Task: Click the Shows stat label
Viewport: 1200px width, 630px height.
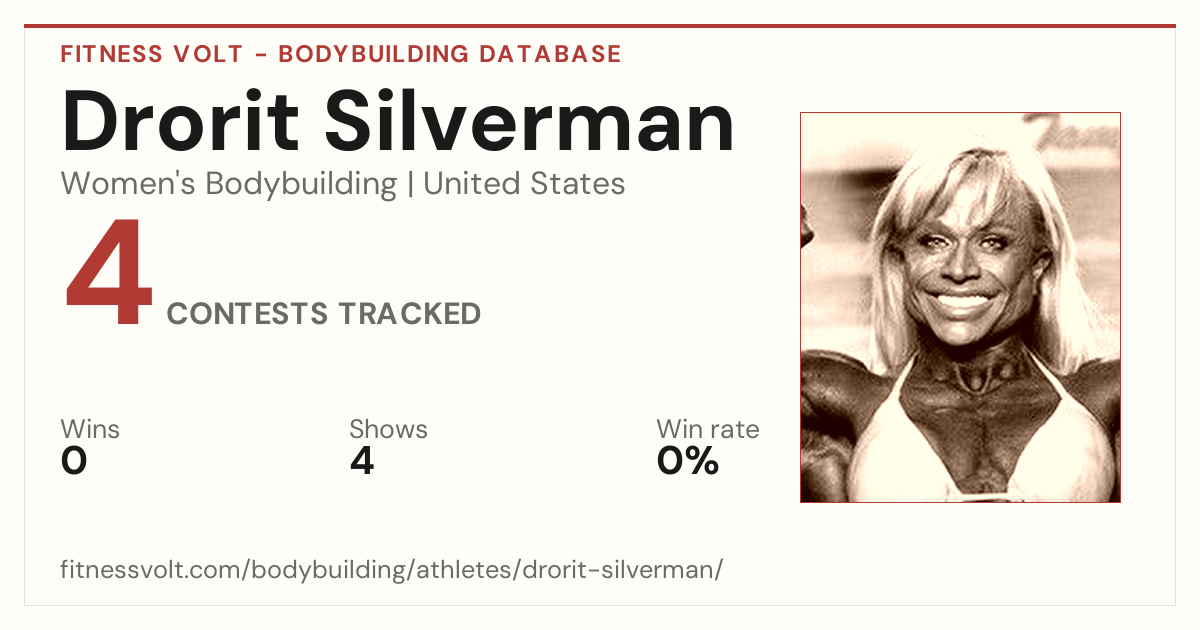Action: 388,429
